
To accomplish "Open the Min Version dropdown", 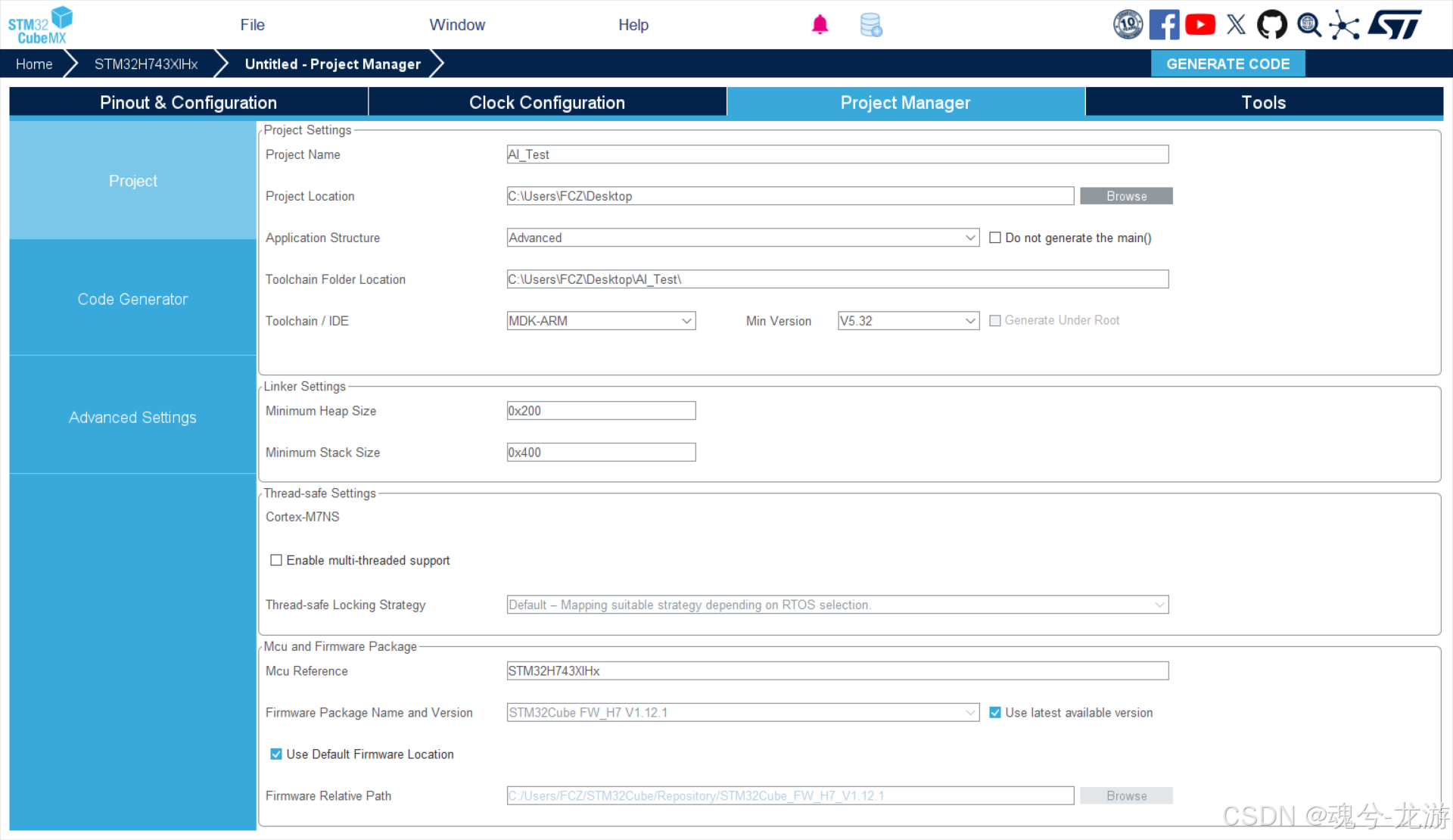I will (971, 321).
